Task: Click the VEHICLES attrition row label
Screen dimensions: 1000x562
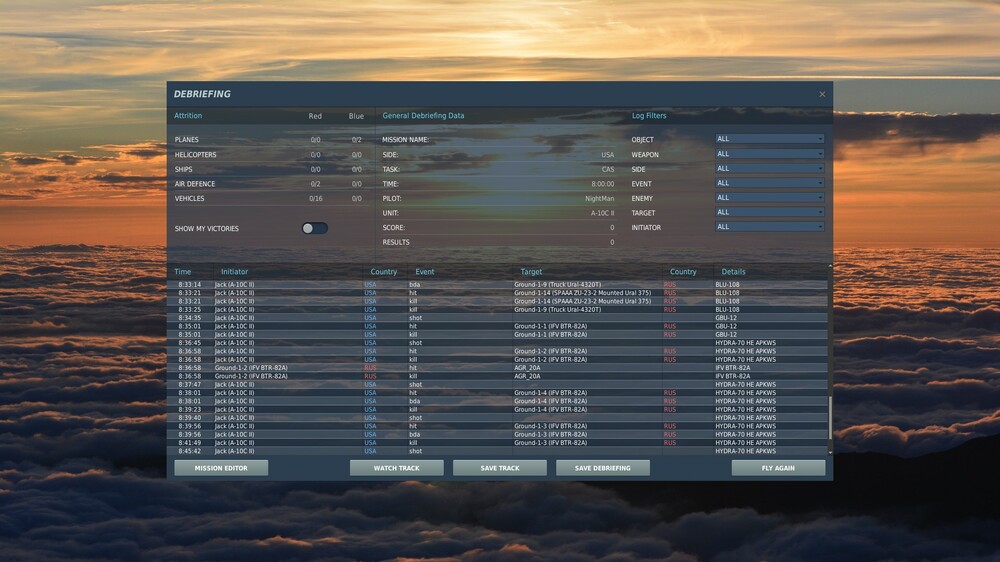Action: pos(189,198)
